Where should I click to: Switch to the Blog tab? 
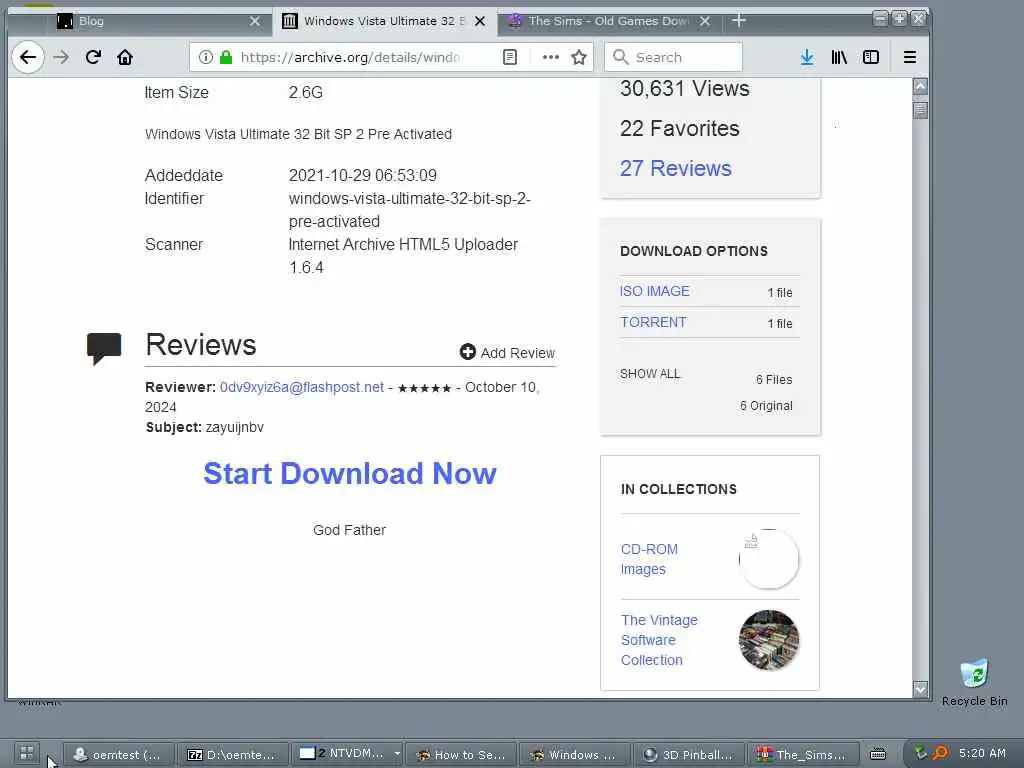coord(150,21)
